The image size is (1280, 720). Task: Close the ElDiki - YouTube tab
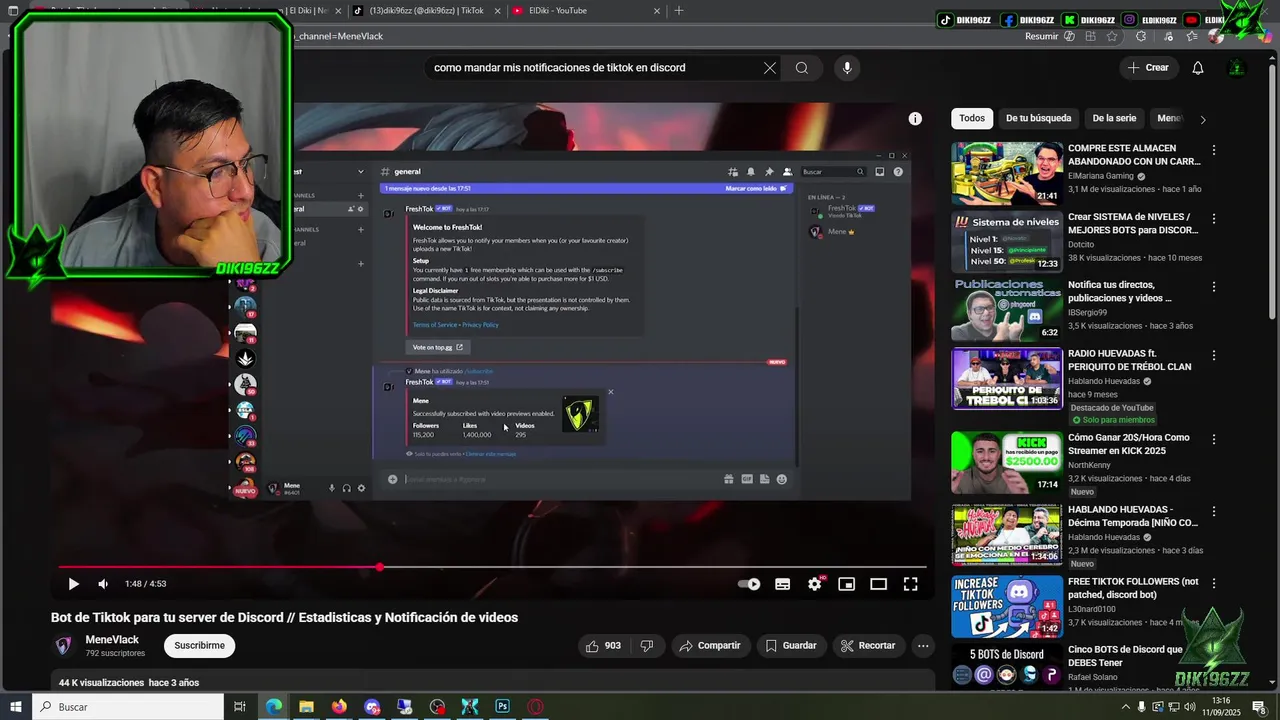click(657, 11)
